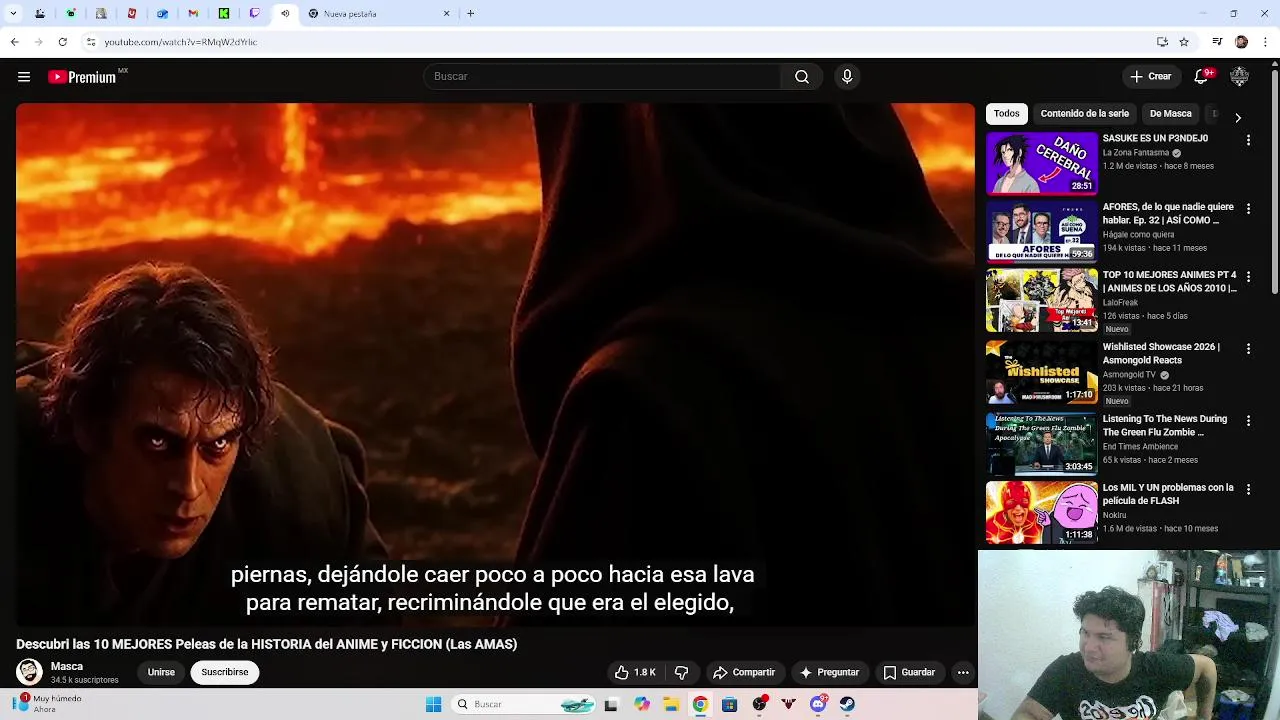The height and width of the screenshot is (720, 1280).
Task: Bookmark this page with the star
Action: (1184, 42)
